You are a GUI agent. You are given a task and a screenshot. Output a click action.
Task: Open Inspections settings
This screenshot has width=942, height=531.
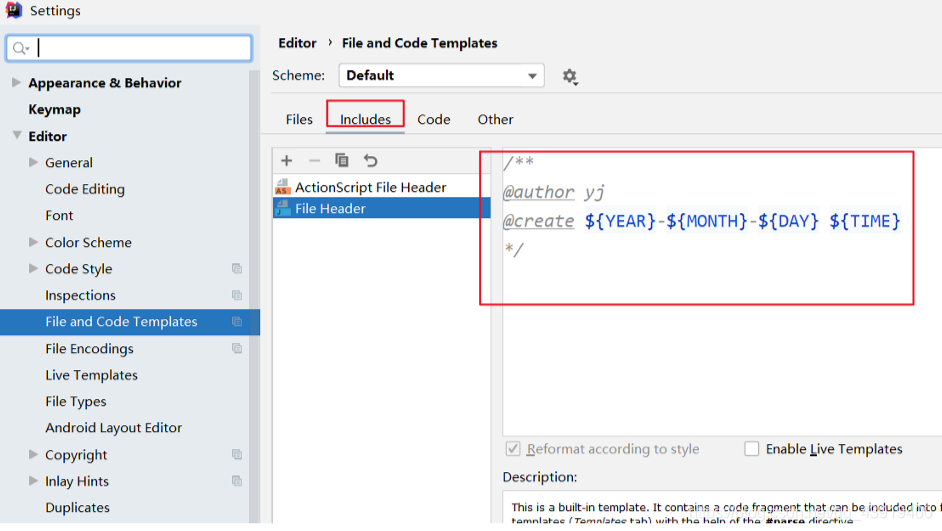[x=80, y=295]
